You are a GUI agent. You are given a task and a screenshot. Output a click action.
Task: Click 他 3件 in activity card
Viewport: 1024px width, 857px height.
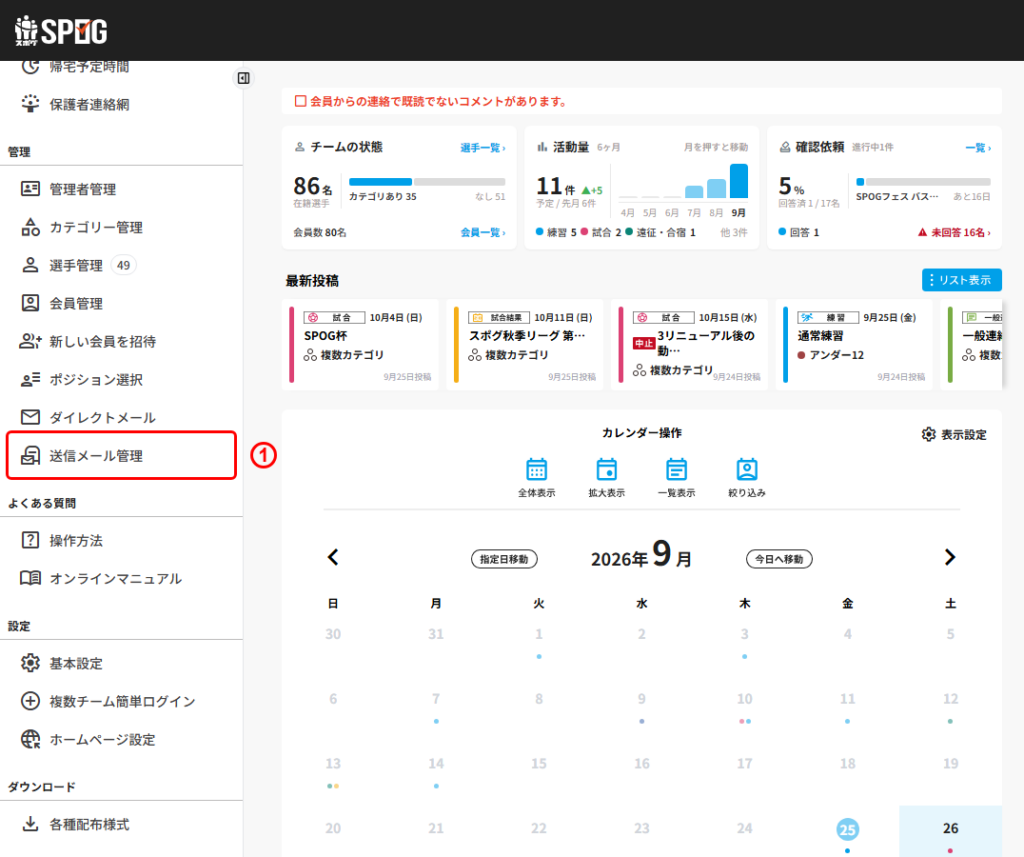point(733,233)
